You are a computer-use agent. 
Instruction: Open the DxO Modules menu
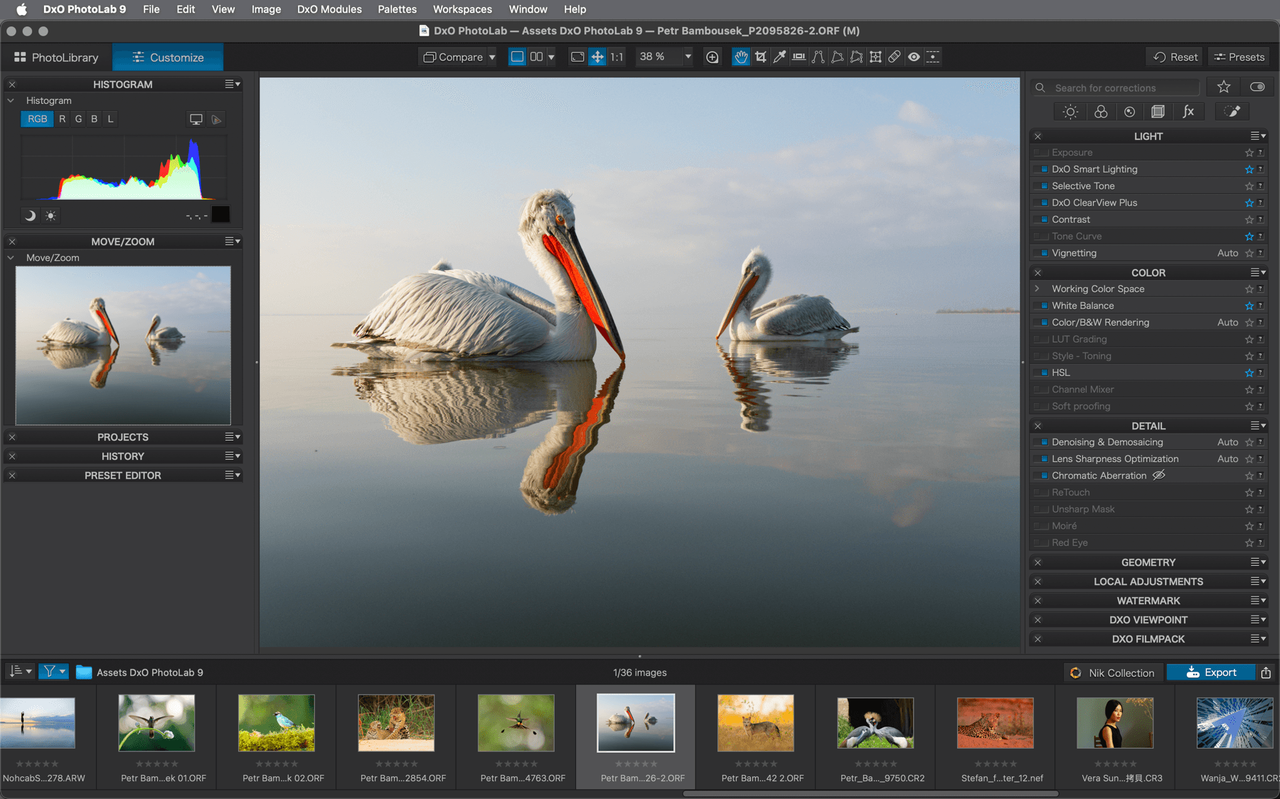pos(329,9)
